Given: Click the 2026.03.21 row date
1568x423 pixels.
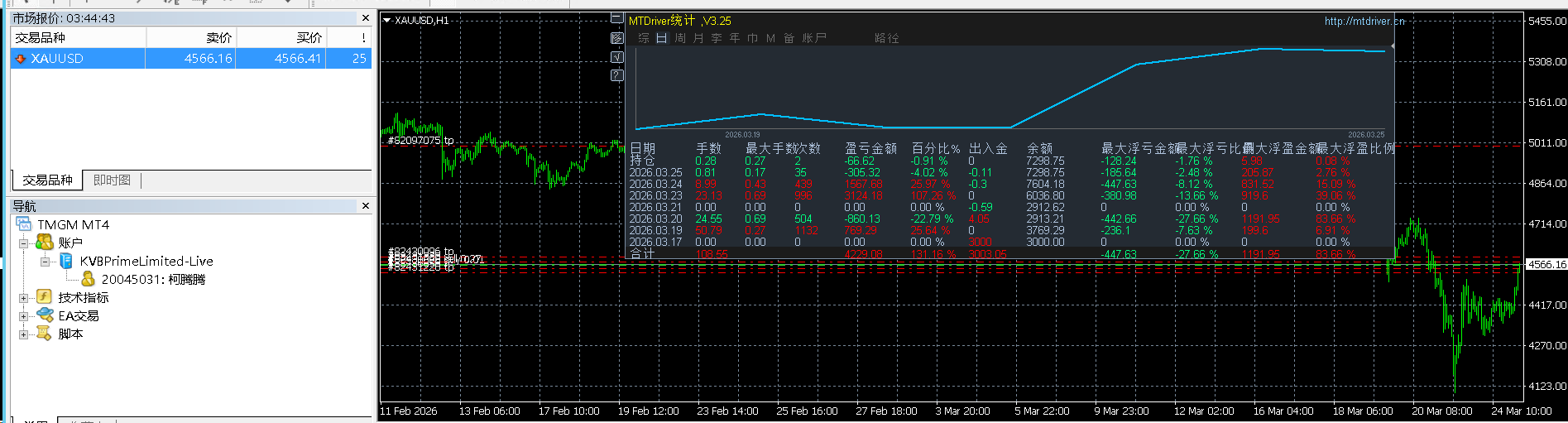Looking at the screenshot, I should [655, 207].
